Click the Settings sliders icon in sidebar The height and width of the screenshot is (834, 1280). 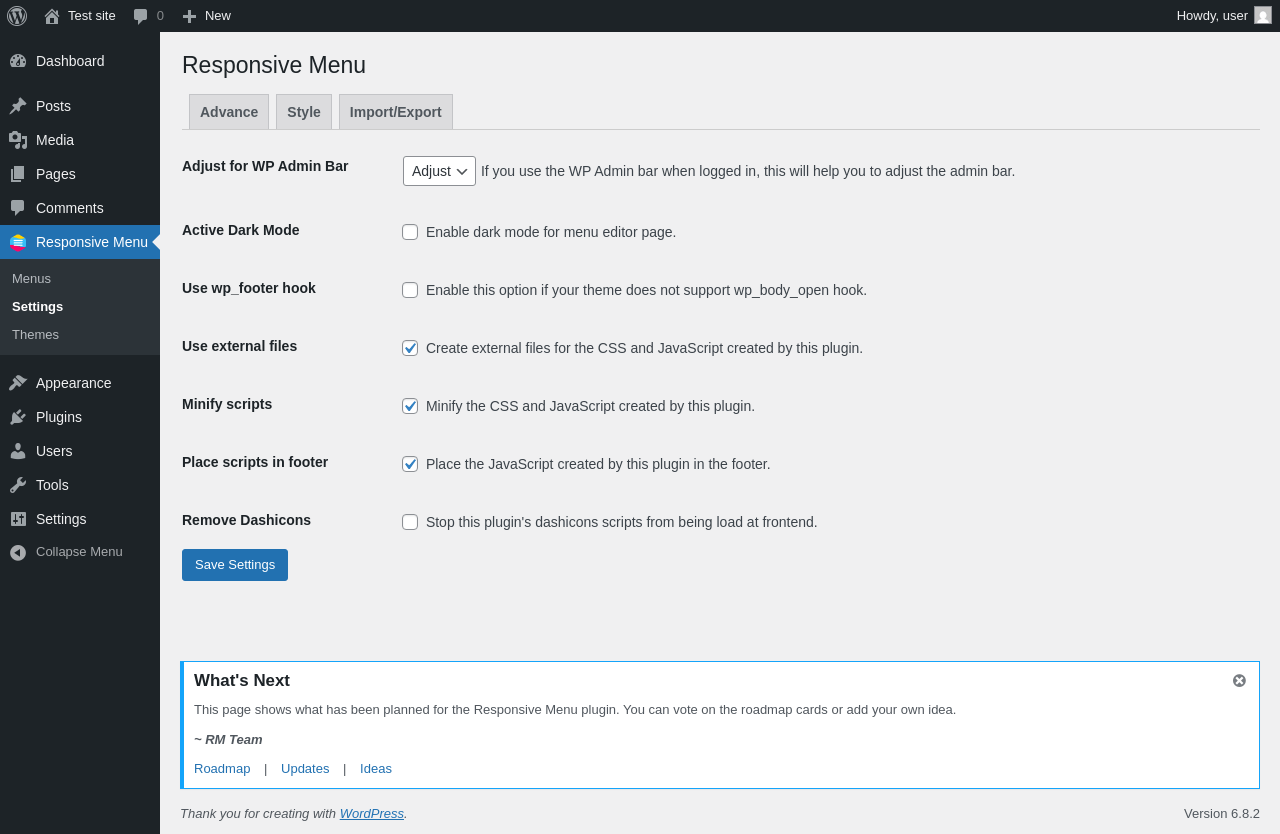[18, 519]
